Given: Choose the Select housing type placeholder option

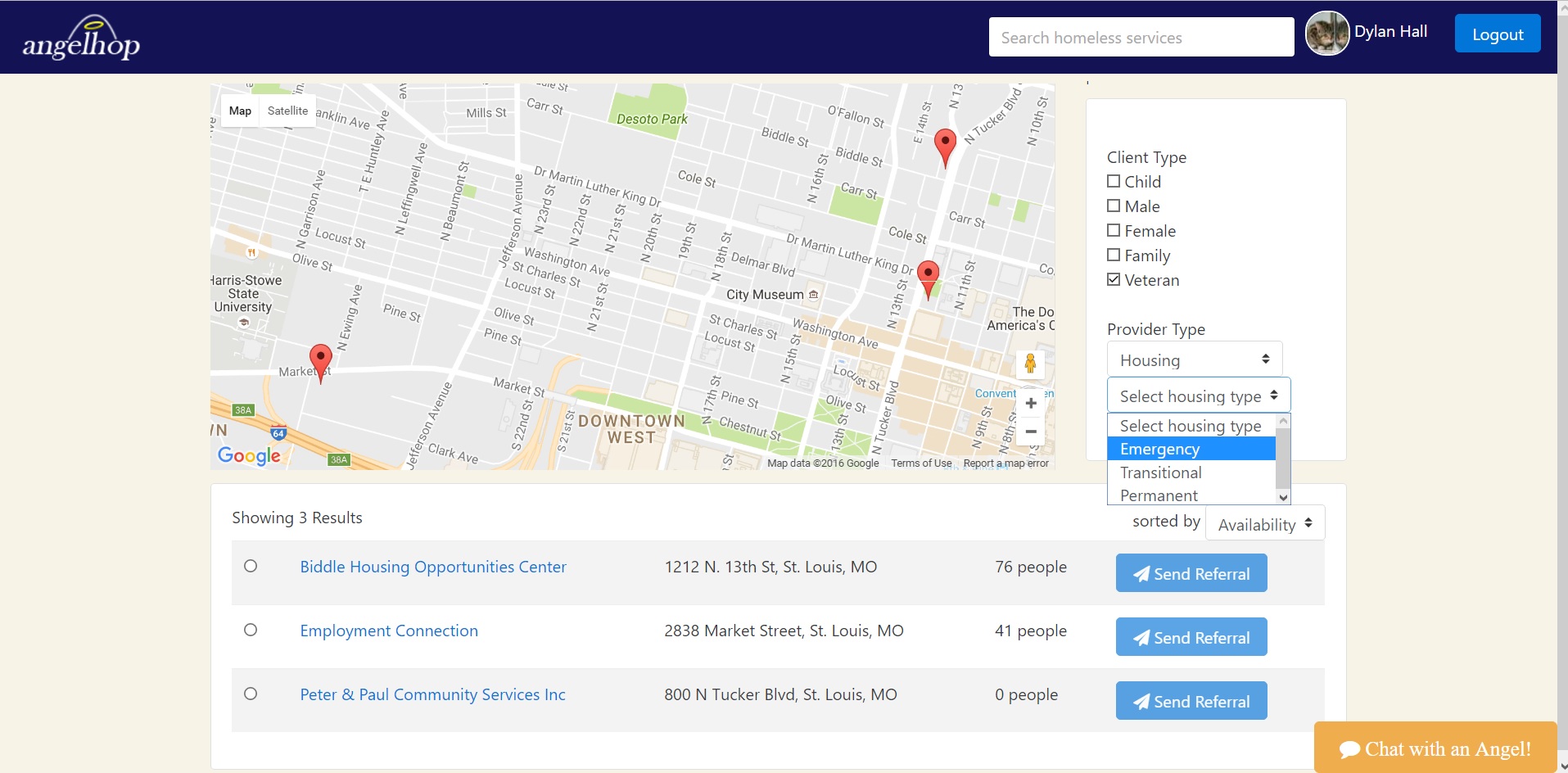Looking at the screenshot, I should [1191, 426].
